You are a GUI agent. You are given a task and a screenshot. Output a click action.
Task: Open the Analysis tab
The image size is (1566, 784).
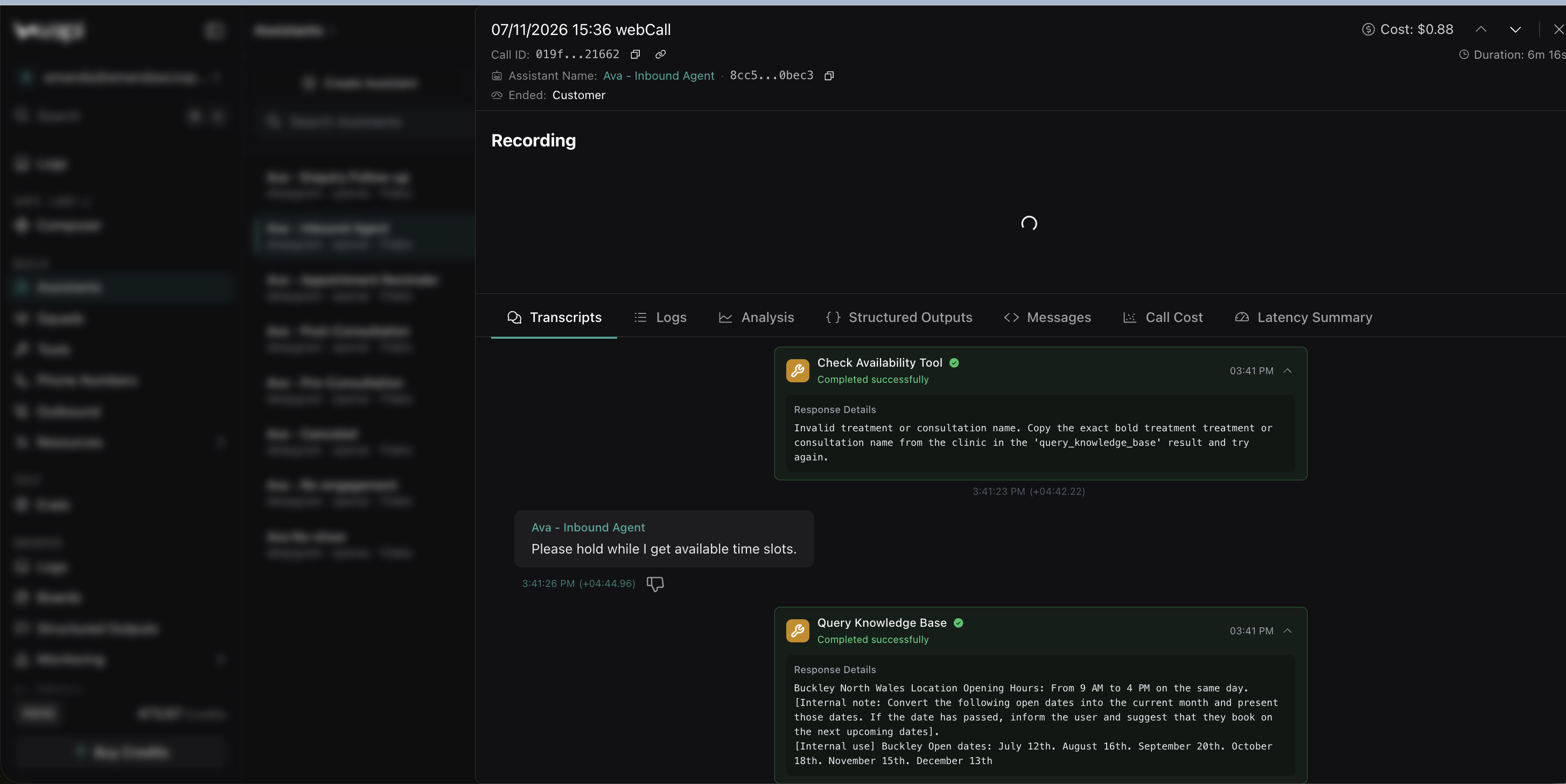click(756, 317)
